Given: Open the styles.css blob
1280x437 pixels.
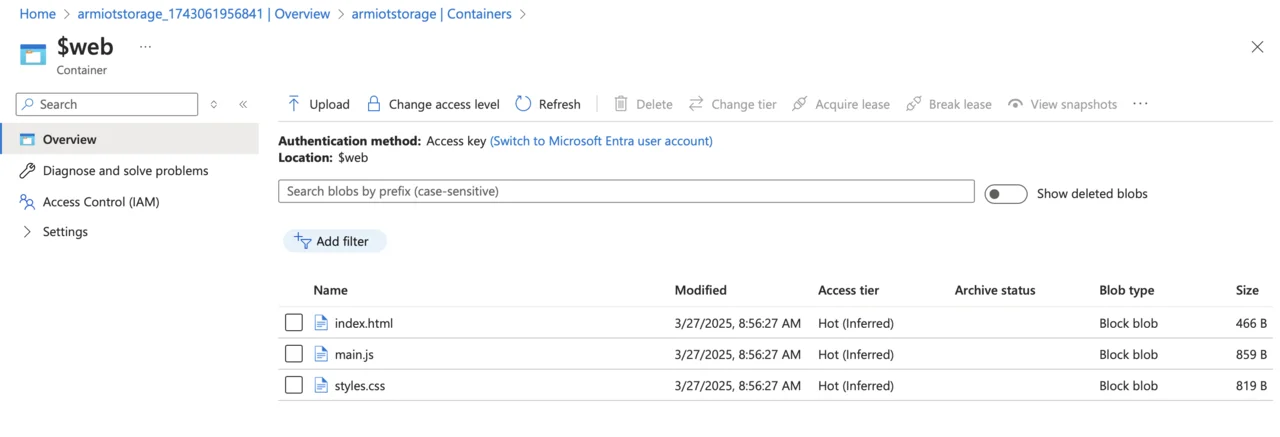Looking at the screenshot, I should 359,385.
